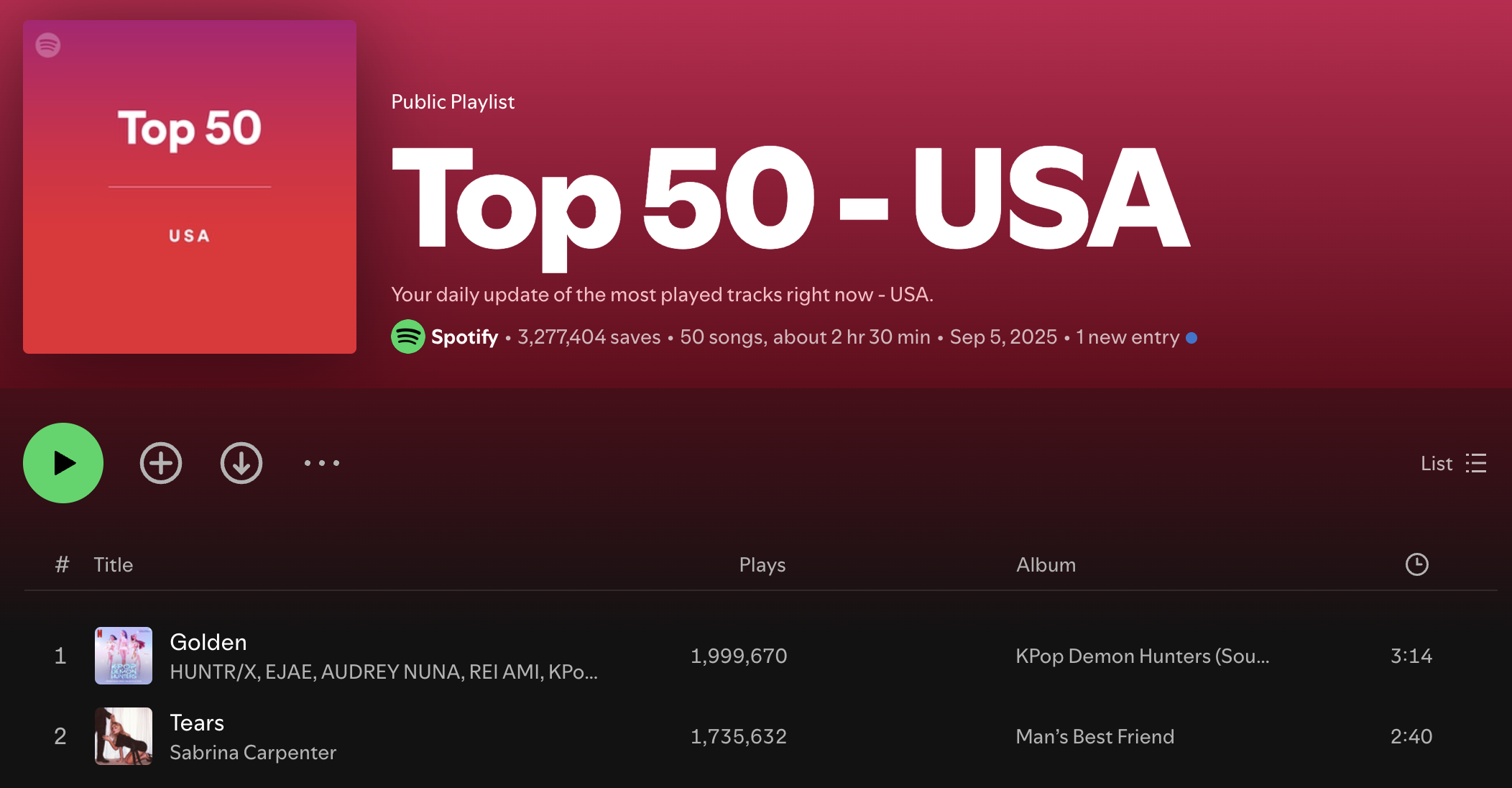Click the Spotify logo next to owner name

point(407,336)
